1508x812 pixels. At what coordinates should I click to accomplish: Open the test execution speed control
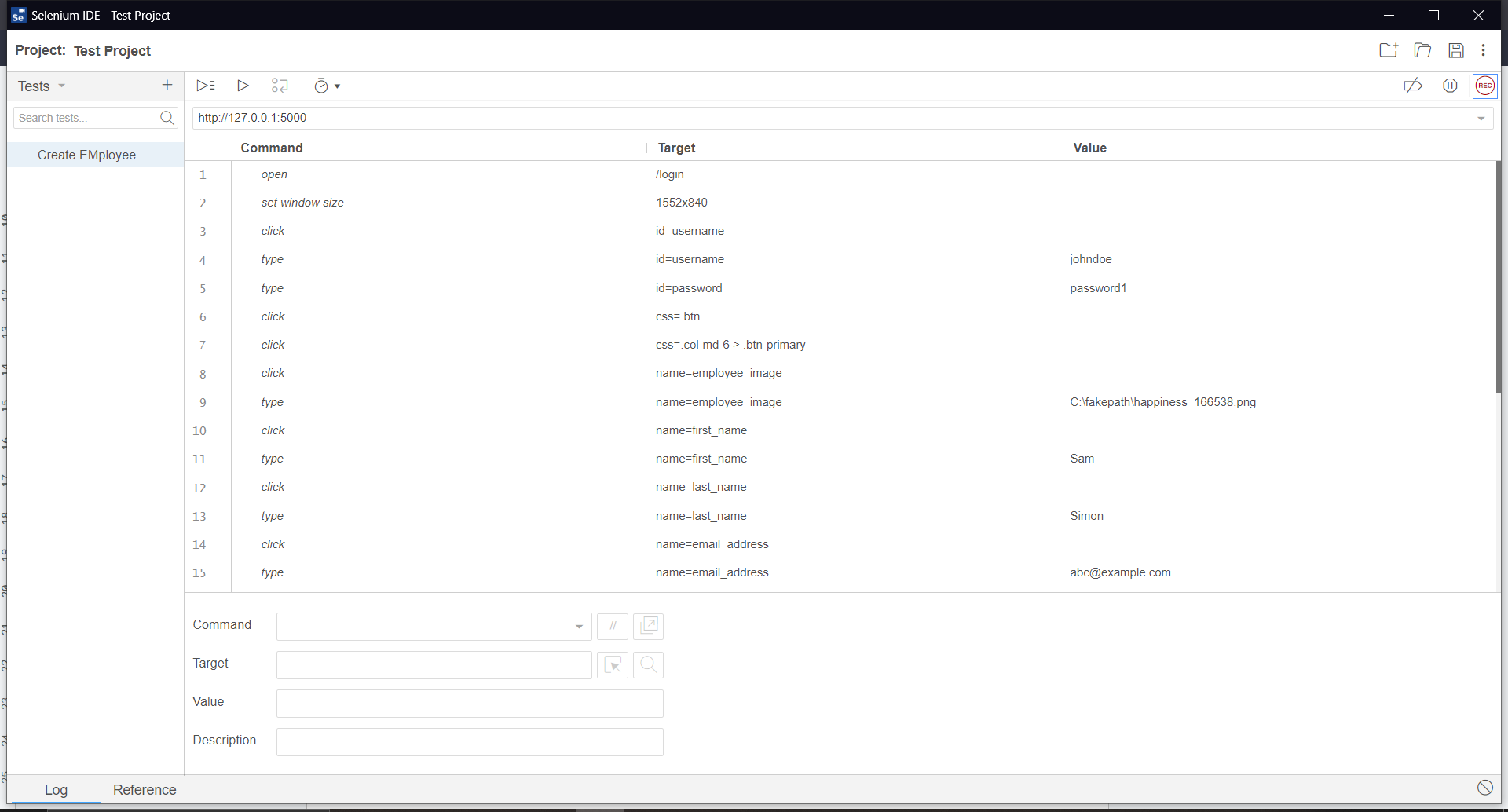pyautogui.click(x=326, y=86)
